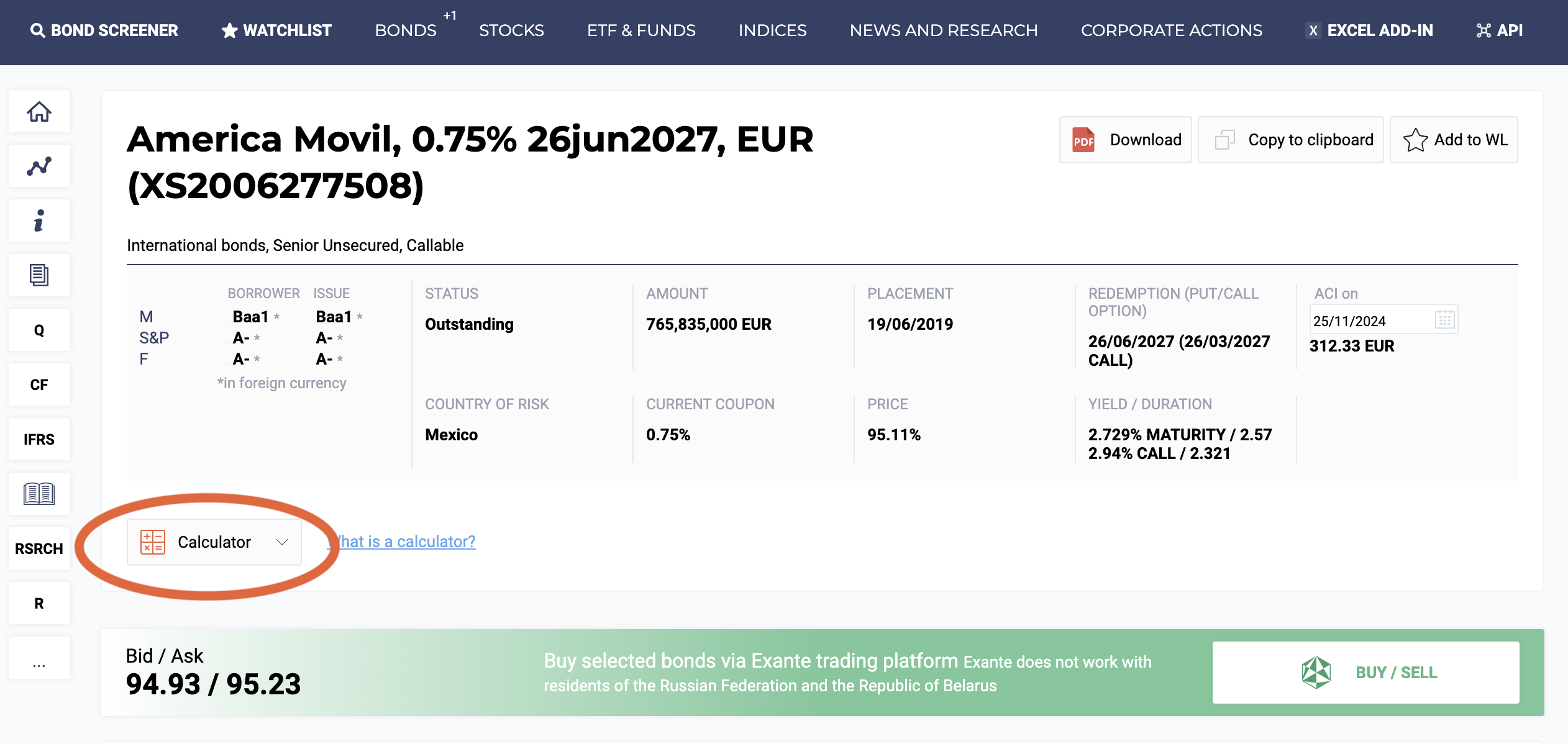Open ETF & FUNDS menu
Viewport: 1568px width, 744px height.
point(641,30)
